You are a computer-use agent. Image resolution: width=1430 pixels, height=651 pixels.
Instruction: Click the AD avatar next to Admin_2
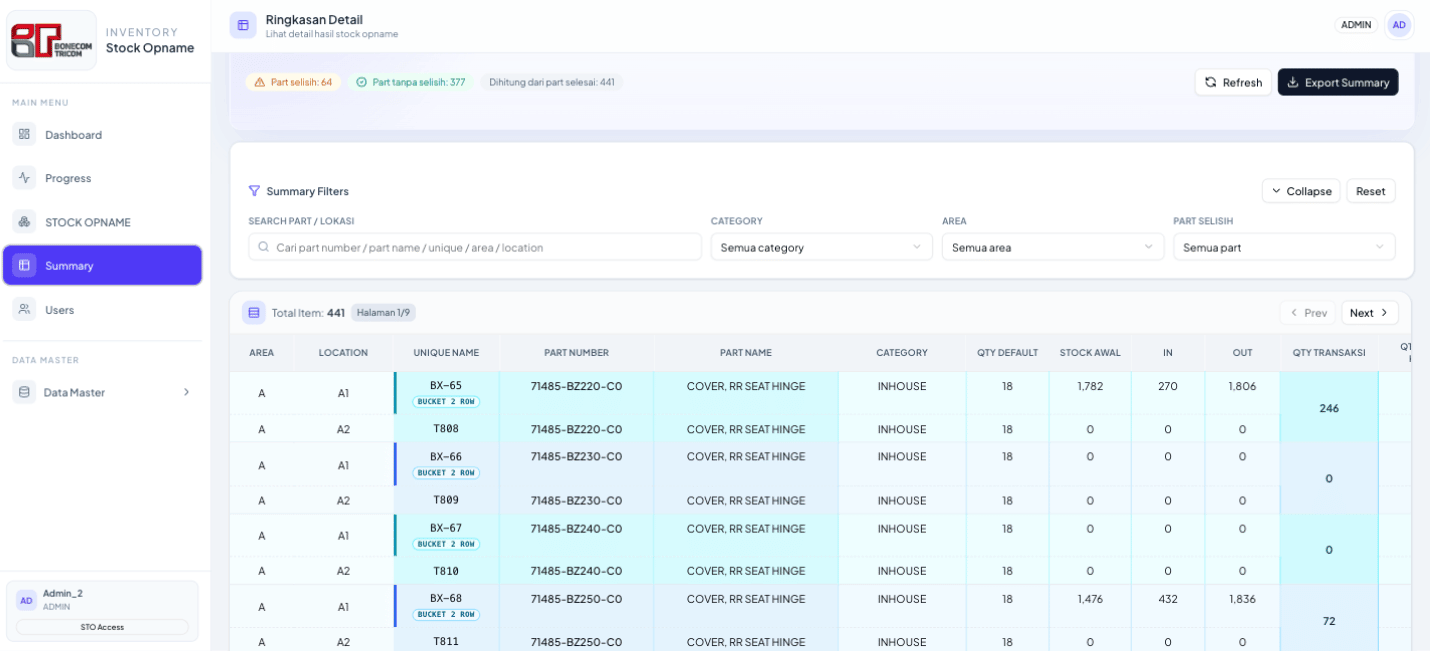click(x=26, y=600)
